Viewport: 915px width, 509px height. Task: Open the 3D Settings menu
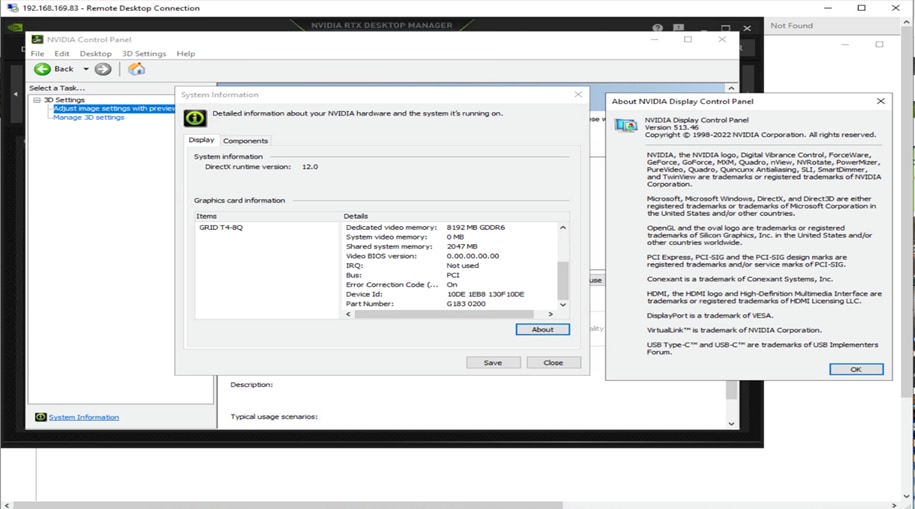click(x=144, y=53)
